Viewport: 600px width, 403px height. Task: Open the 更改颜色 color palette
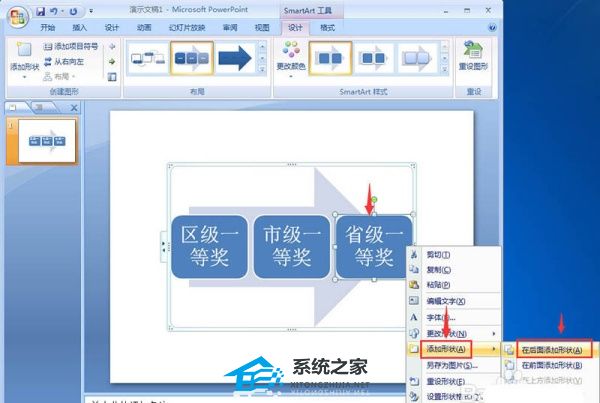[x=291, y=58]
